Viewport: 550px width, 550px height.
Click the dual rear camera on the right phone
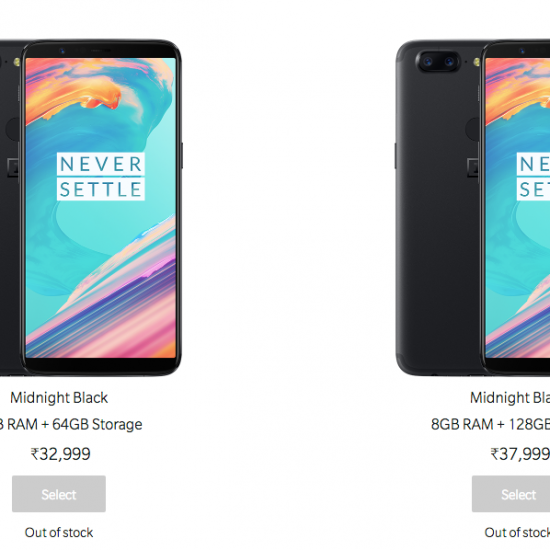click(x=438, y=62)
